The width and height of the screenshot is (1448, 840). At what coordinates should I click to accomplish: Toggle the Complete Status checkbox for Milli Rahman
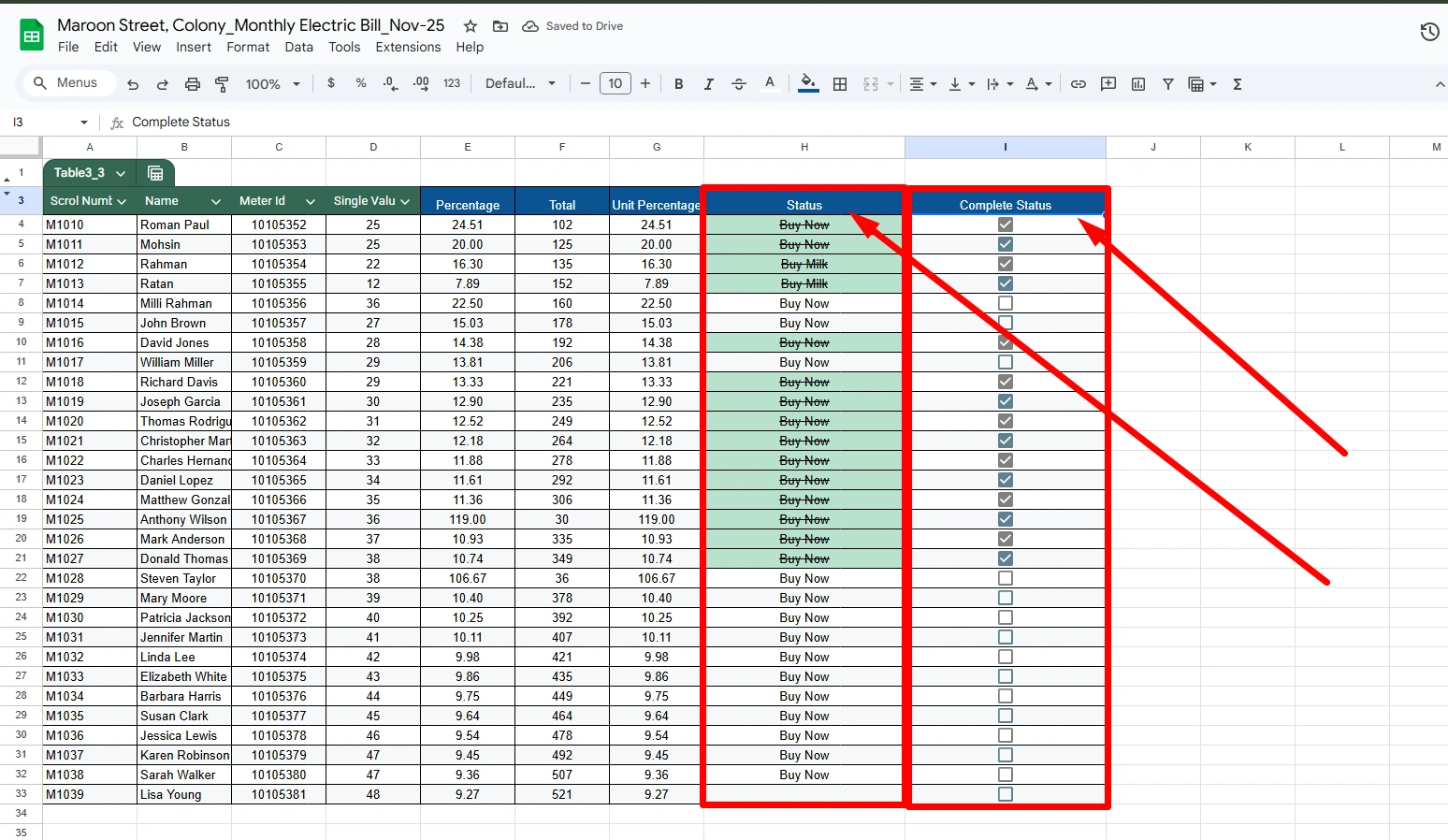(1006, 303)
